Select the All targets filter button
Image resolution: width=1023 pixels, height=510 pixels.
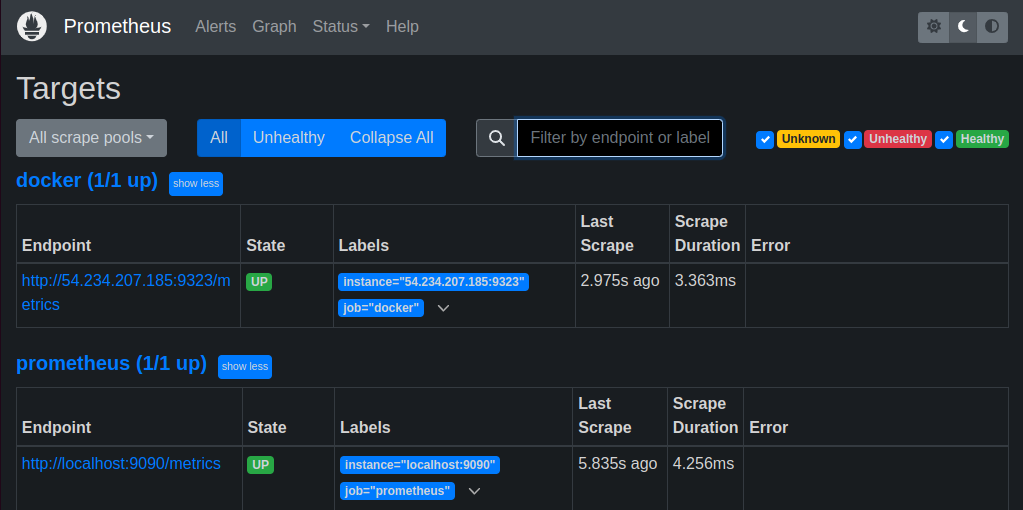tap(219, 138)
